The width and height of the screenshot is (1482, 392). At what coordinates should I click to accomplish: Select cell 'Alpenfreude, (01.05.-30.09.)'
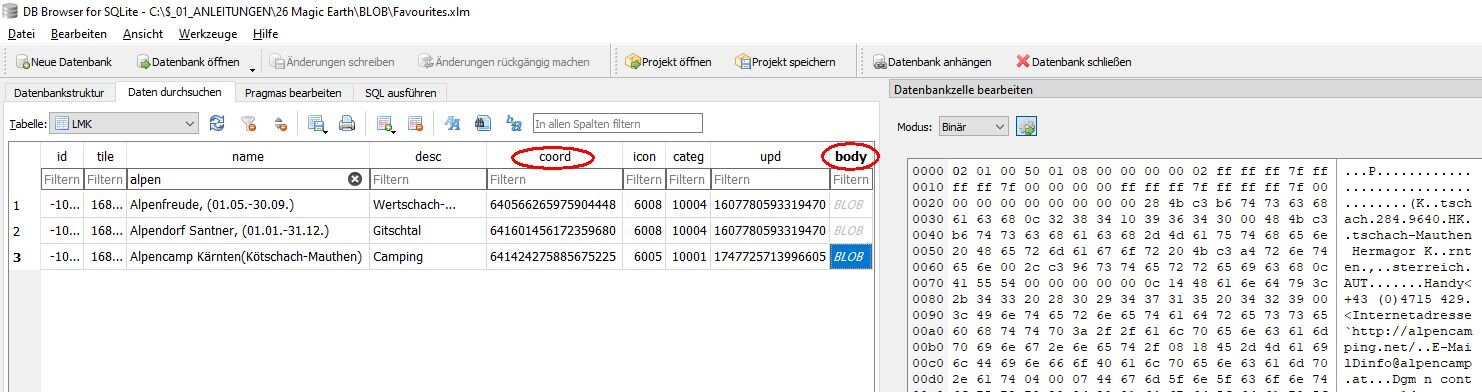pyautogui.click(x=247, y=206)
